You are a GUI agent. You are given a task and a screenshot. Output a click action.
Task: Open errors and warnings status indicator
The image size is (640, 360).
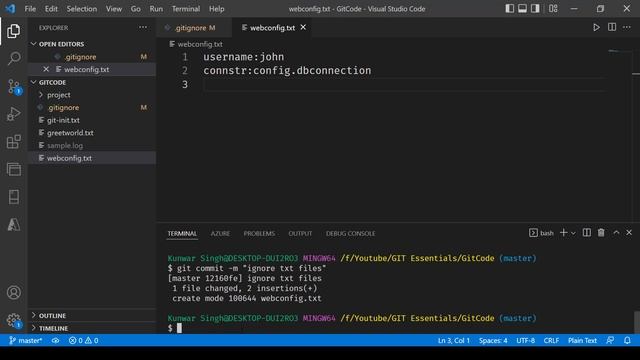pyautogui.click(x=83, y=340)
